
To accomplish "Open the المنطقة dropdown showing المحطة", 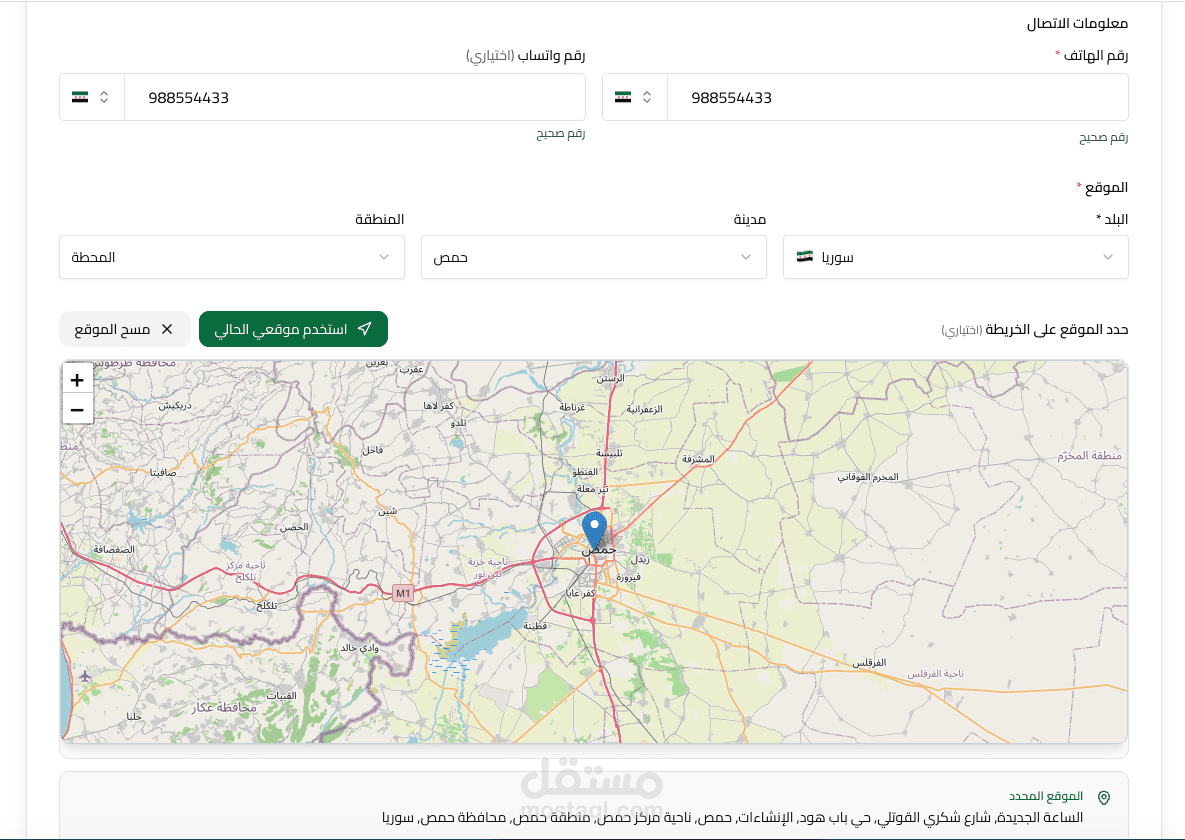I will pos(232,257).
